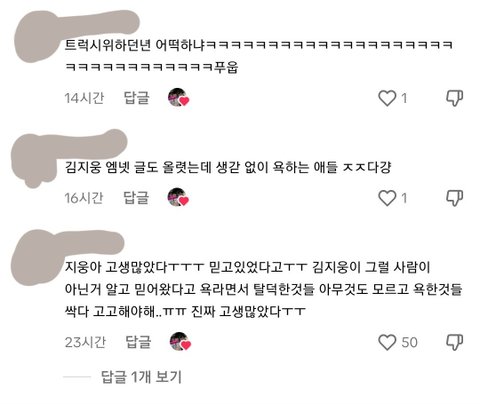The image size is (480, 404).
Task: Like the 14시간 comment with heart icon
Action: 387,98
